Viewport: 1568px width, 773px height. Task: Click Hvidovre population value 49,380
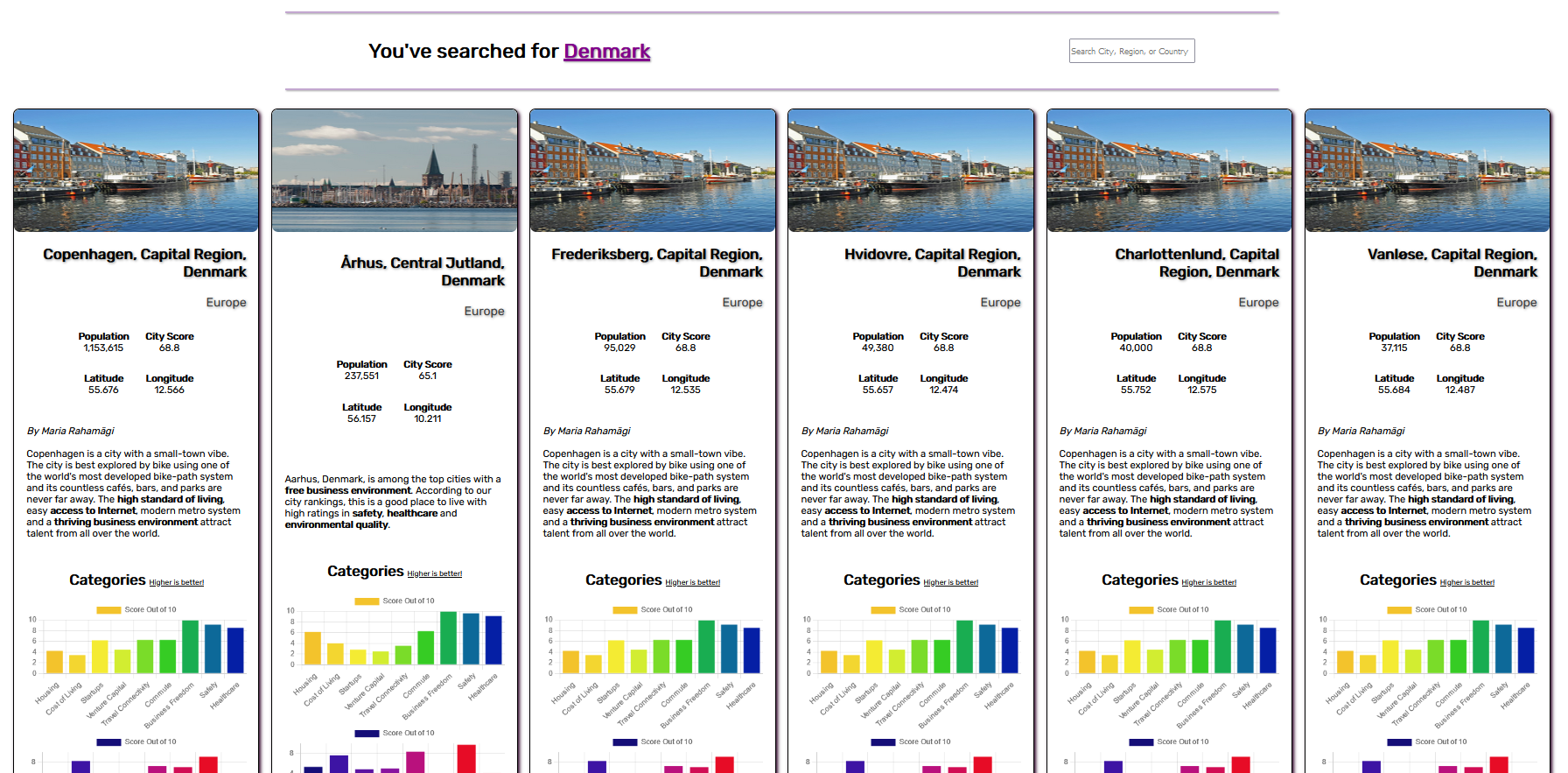(878, 348)
